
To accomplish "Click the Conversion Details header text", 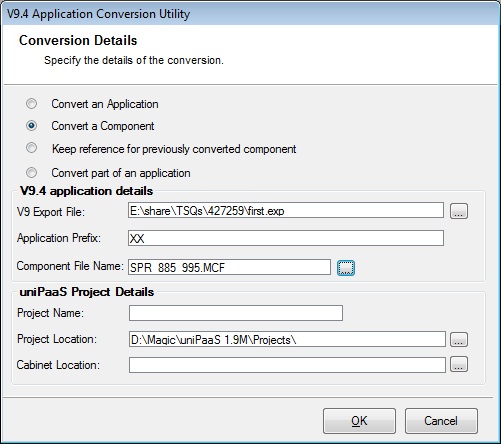I will coord(78,40).
